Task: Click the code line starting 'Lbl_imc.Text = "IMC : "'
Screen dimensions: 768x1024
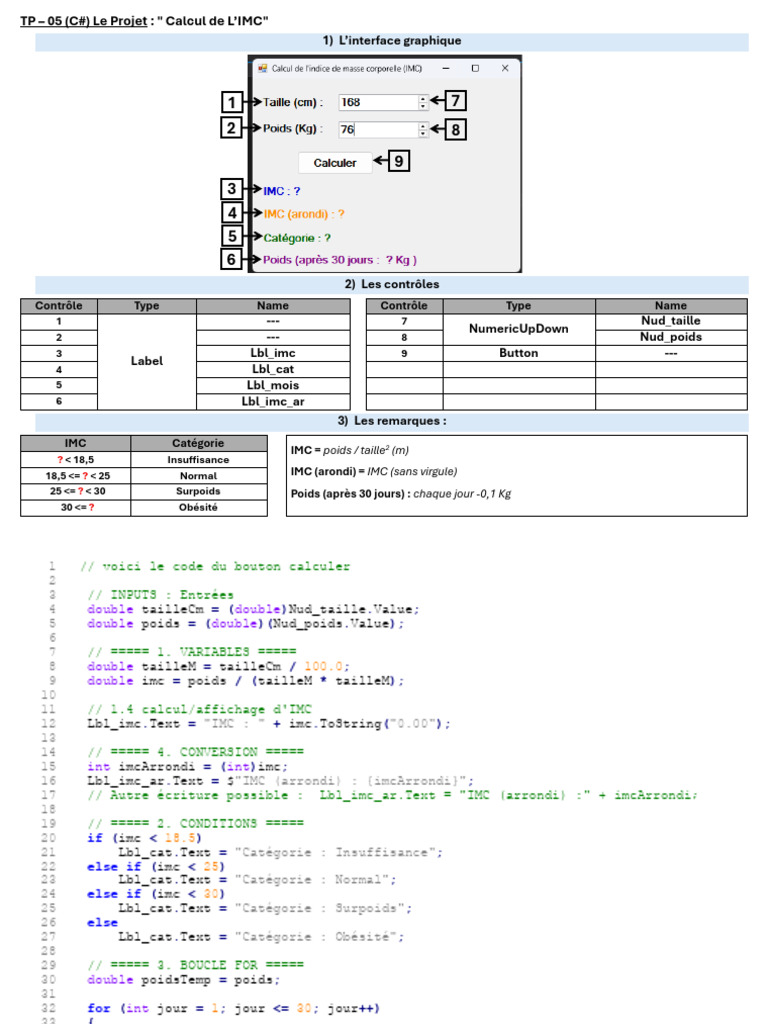Action: pos(269,724)
